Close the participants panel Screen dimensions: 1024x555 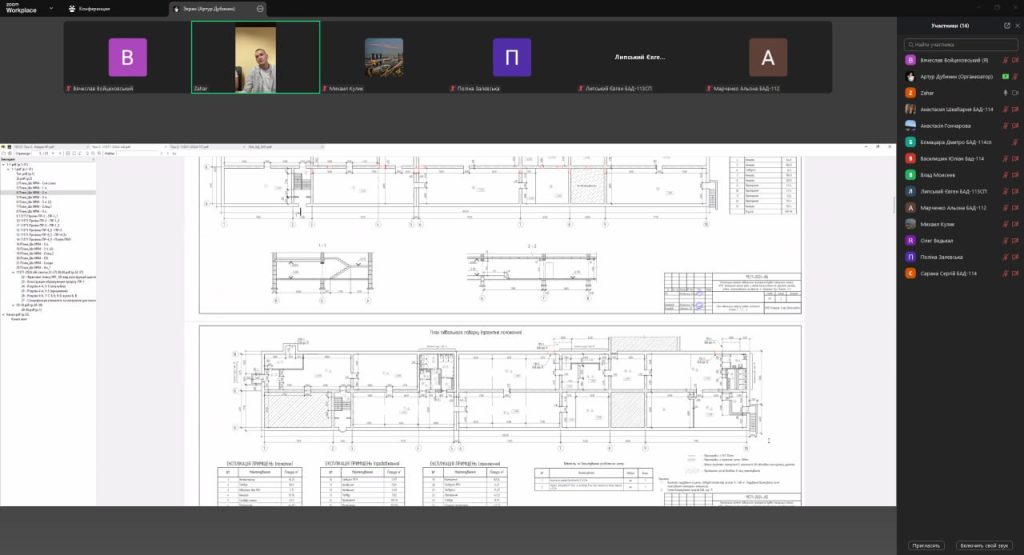tap(1017, 25)
